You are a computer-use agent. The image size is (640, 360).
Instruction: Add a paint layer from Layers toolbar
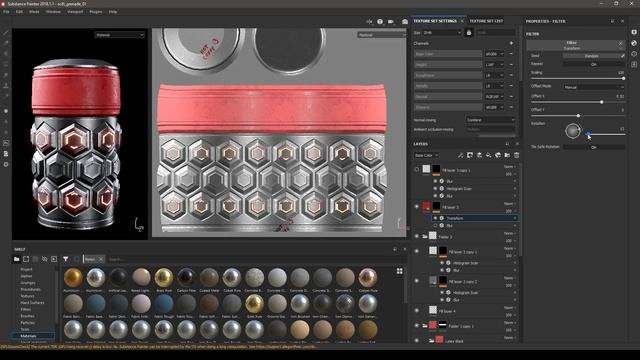[479, 155]
